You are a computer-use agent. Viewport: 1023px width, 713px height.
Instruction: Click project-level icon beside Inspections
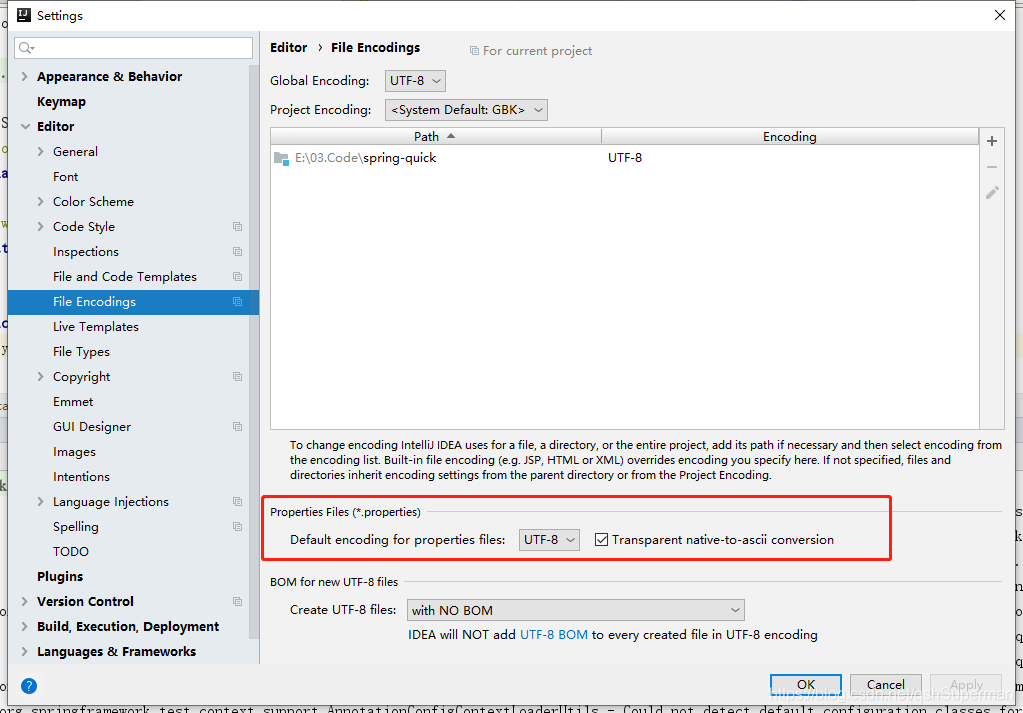(x=237, y=252)
